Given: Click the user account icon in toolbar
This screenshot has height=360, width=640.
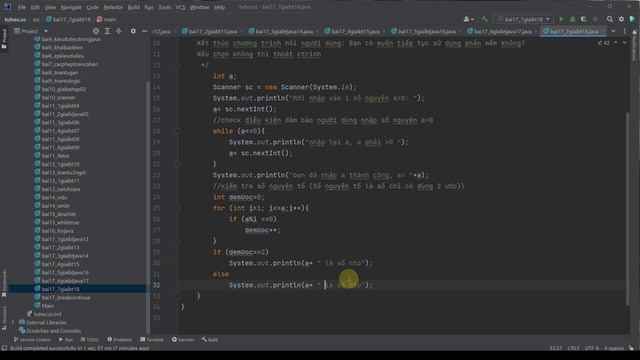Looking at the screenshot, I should tap(468, 19).
